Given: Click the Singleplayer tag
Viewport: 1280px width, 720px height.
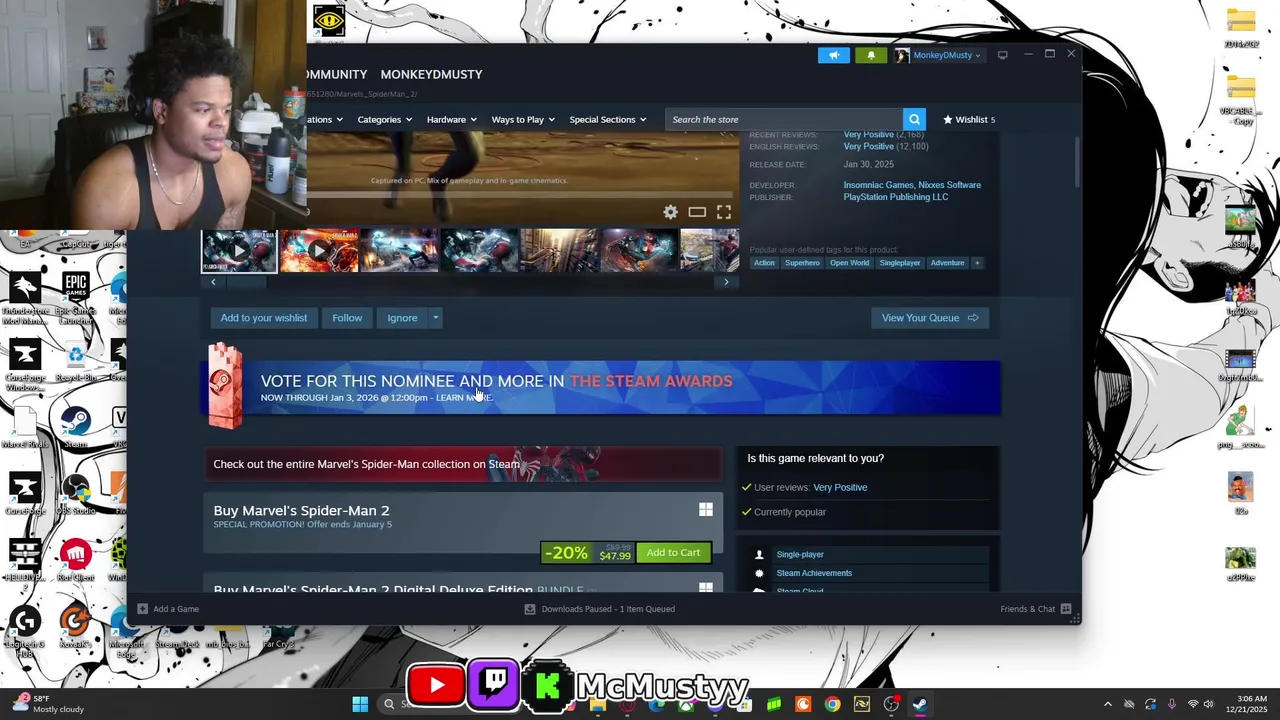Looking at the screenshot, I should pyautogui.click(x=900, y=263).
